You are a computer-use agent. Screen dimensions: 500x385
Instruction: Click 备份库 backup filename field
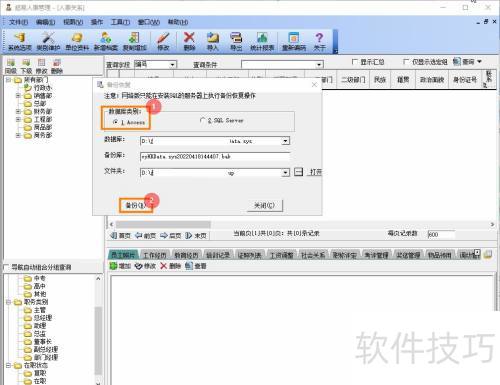(x=215, y=156)
